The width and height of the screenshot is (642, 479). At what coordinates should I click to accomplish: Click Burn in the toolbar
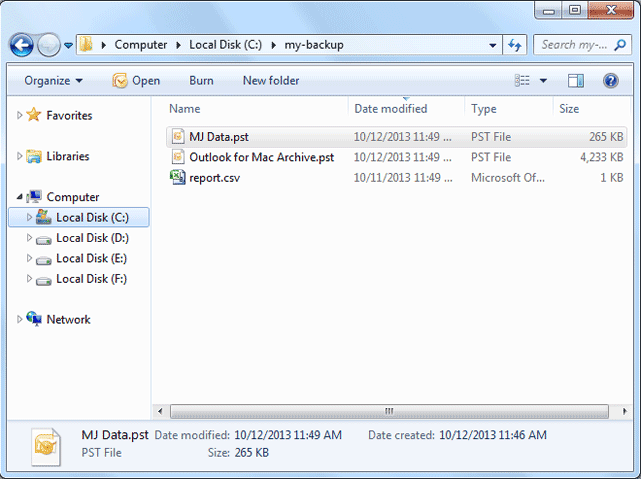click(x=201, y=81)
